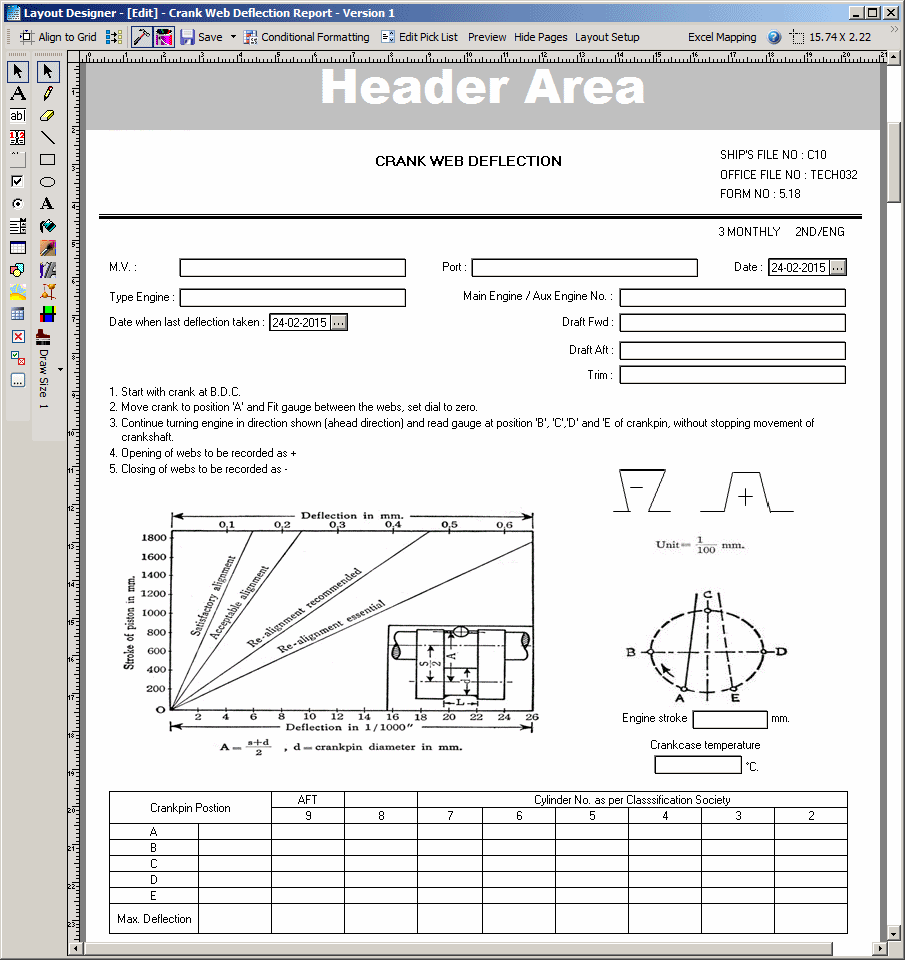
Task: Open Conditional Formatting
Action: point(307,37)
